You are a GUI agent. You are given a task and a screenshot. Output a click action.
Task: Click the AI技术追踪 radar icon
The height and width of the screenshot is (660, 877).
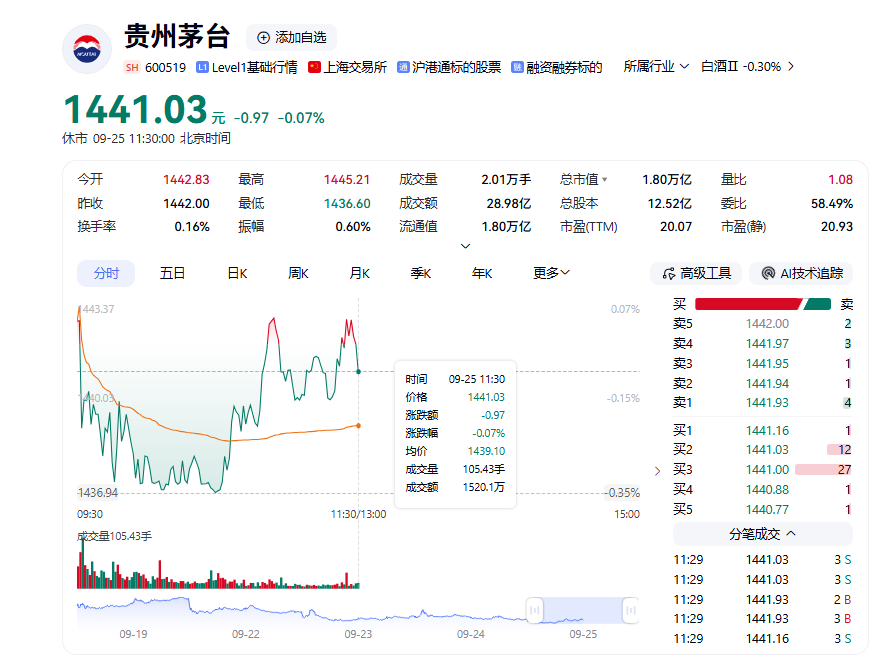point(768,273)
